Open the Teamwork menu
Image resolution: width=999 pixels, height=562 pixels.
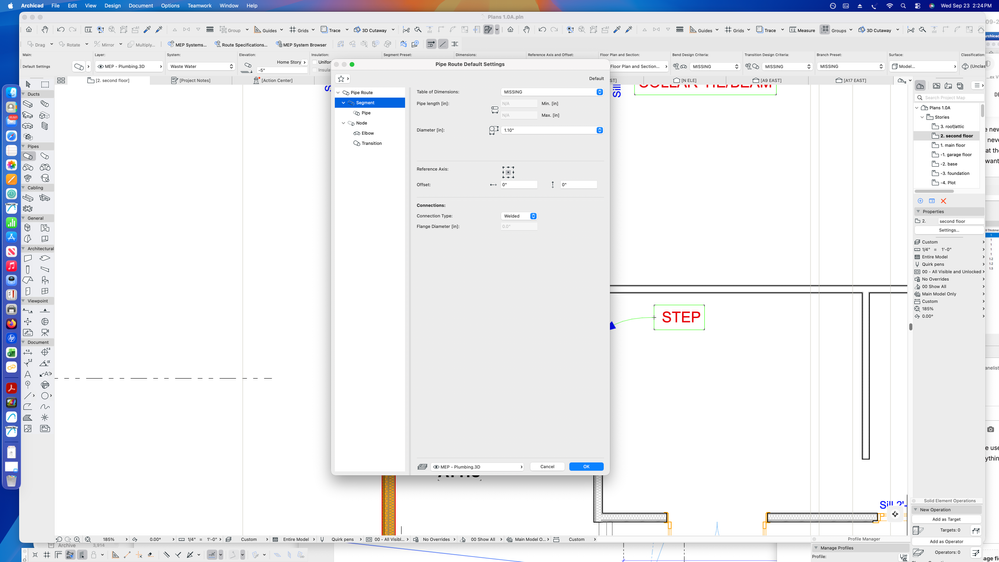coord(199,5)
